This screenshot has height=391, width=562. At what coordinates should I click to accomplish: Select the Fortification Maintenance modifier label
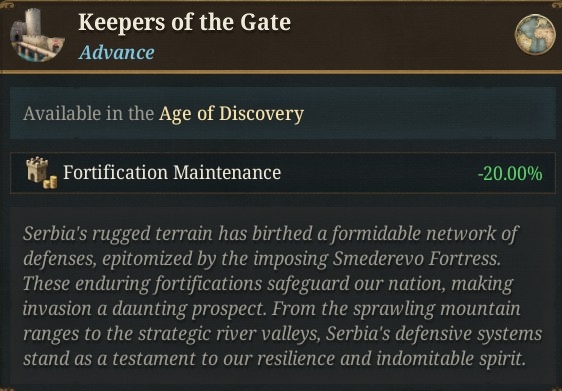point(172,173)
